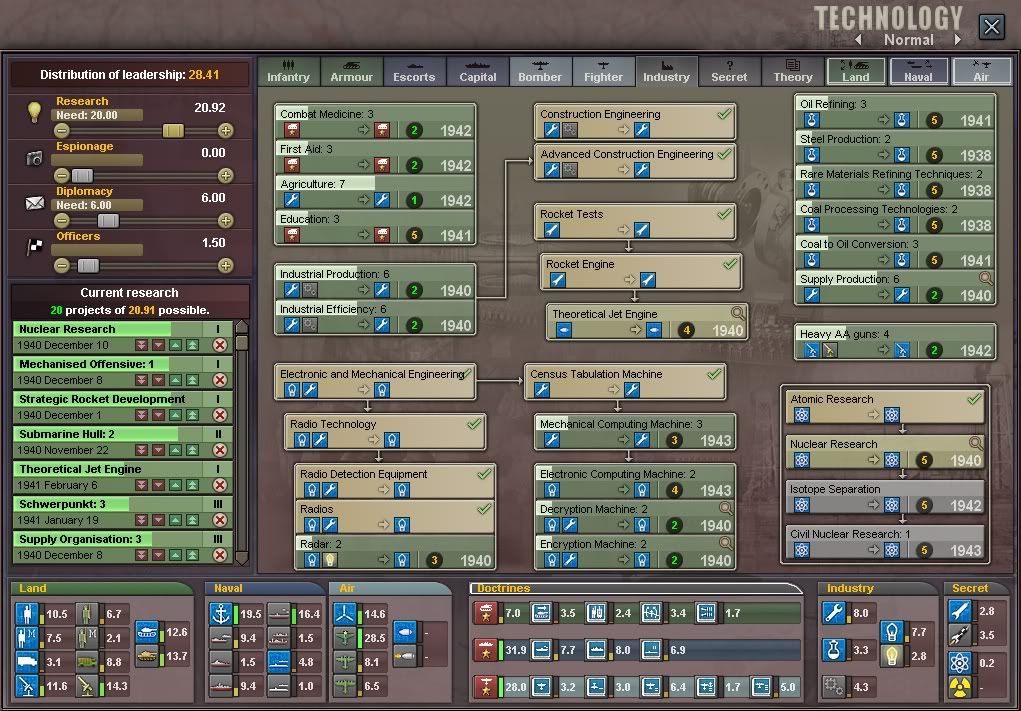
Task: Open the Secret technologies tab
Action: click(729, 71)
